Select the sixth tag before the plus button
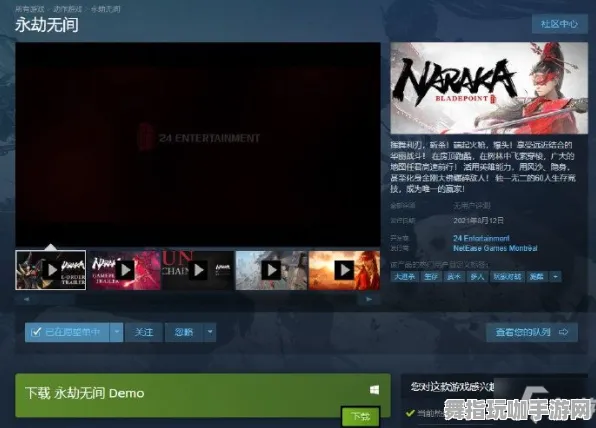The width and height of the screenshot is (596, 428). click(x=537, y=277)
